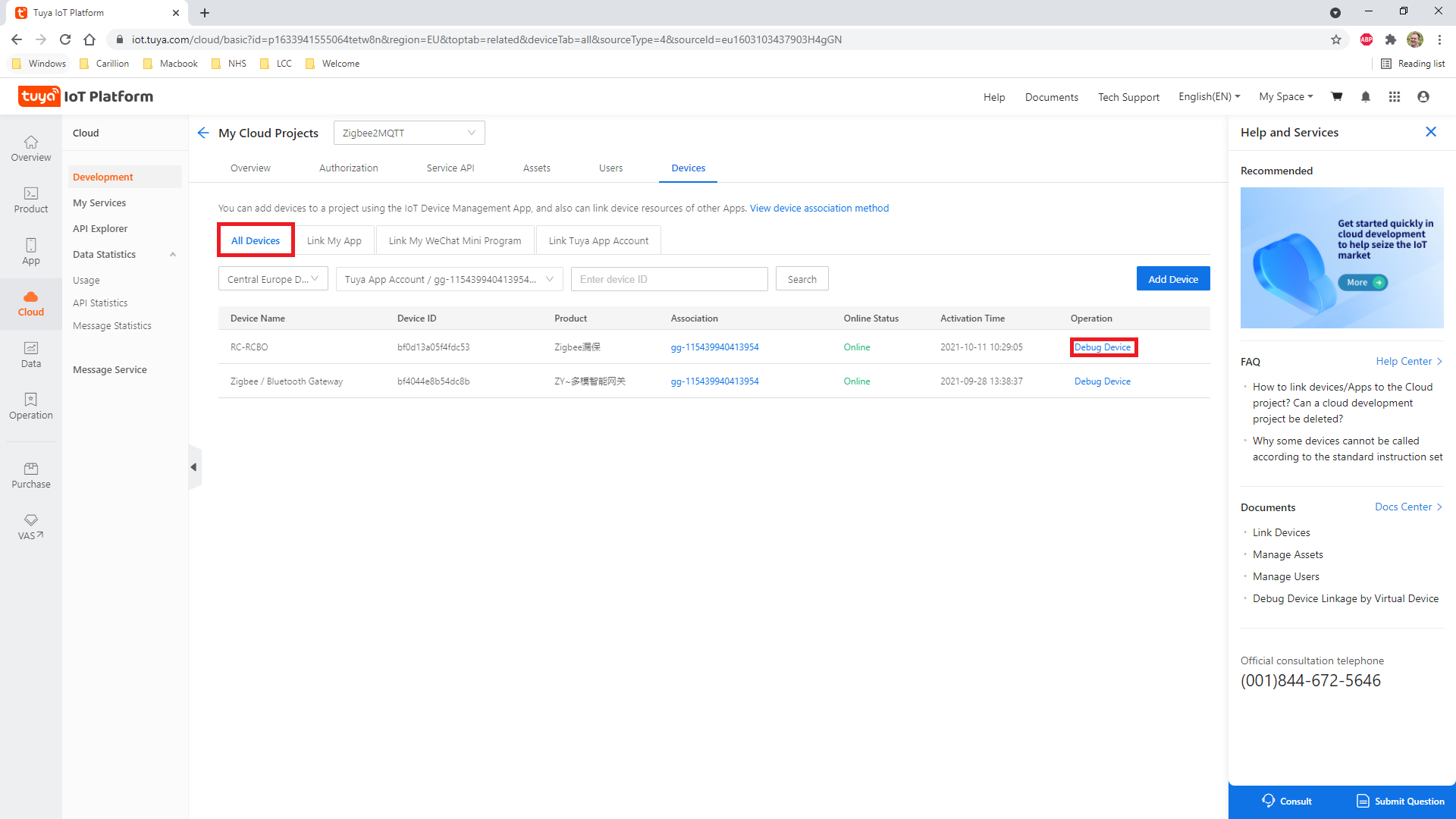Image resolution: width=1456 pixels, height=819 pixels.
Task: Open the Data sidebar icon
Action: click(31, 355)
